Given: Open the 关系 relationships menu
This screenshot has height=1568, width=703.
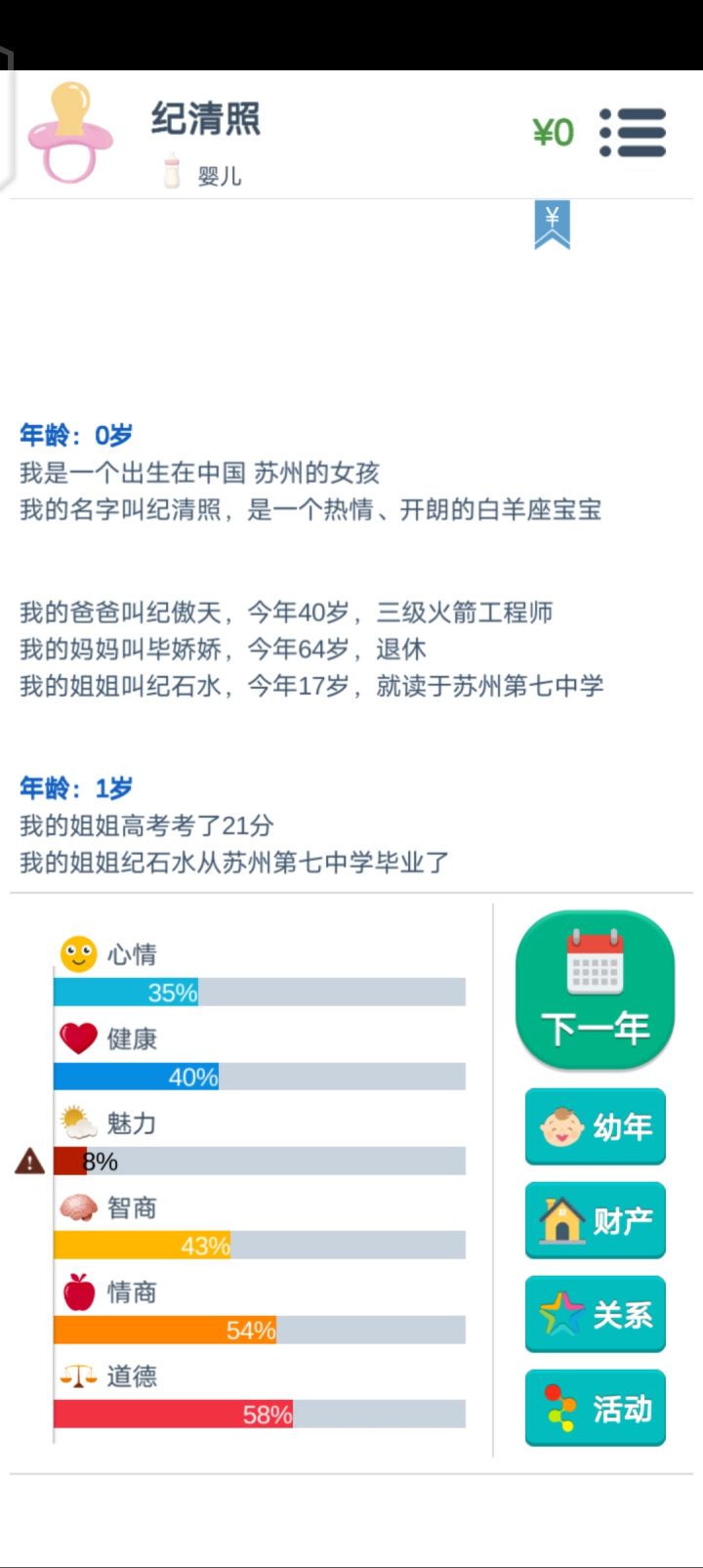Looking at the screenshot, I should click(x=595, y=1314).
